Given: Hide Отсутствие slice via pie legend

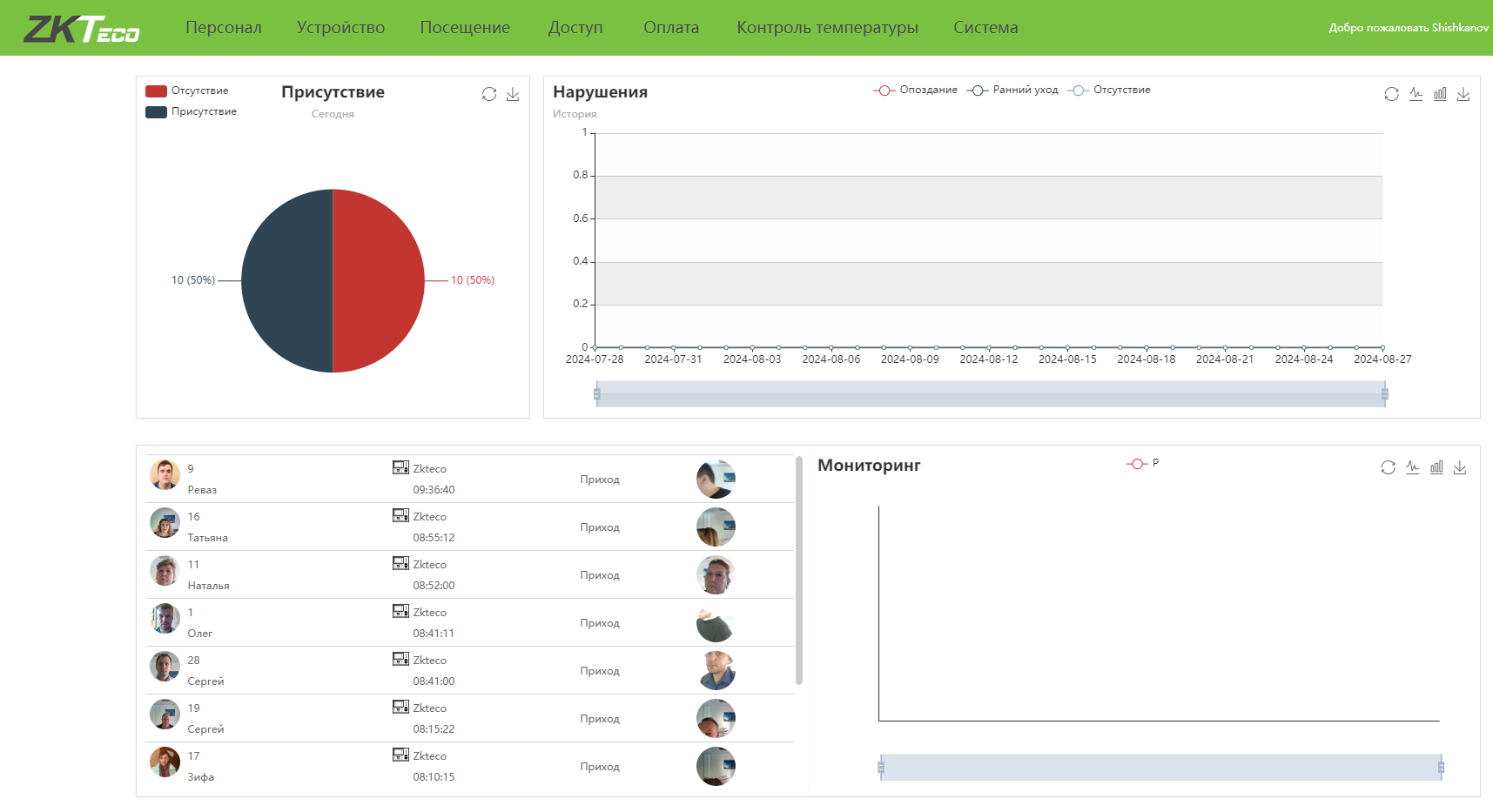Looking at the screenshot, I should tap(188, 91).
